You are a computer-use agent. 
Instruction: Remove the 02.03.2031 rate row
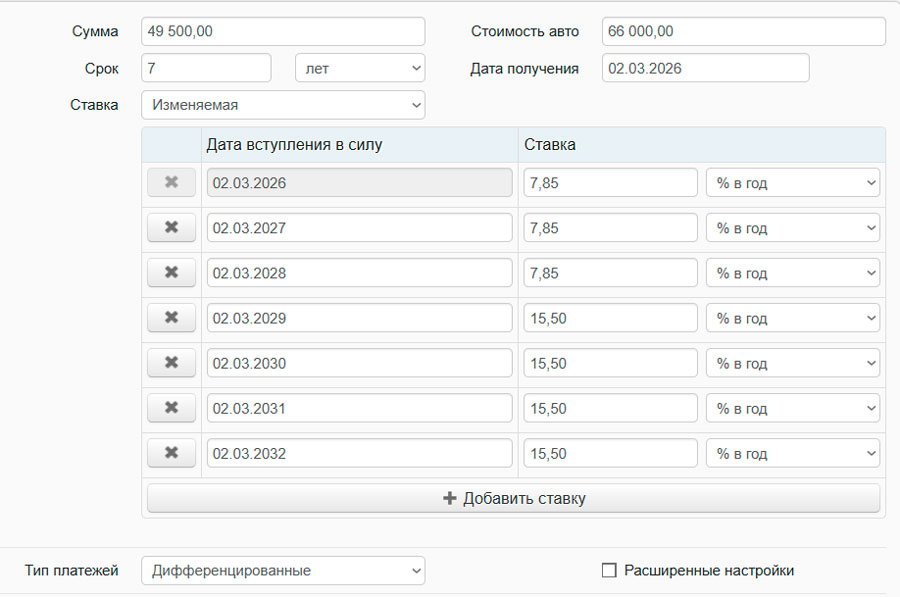[x=171, y=408]
